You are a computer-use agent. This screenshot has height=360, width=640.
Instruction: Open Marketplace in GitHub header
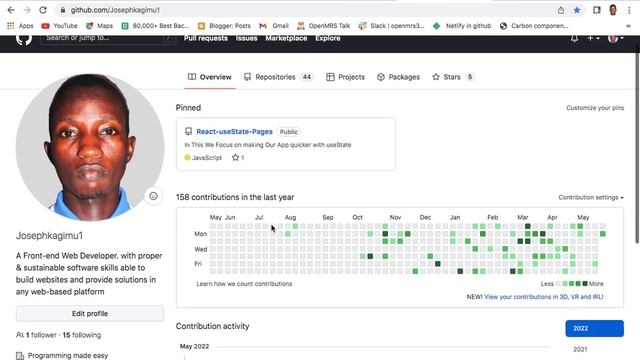(286, 38)
